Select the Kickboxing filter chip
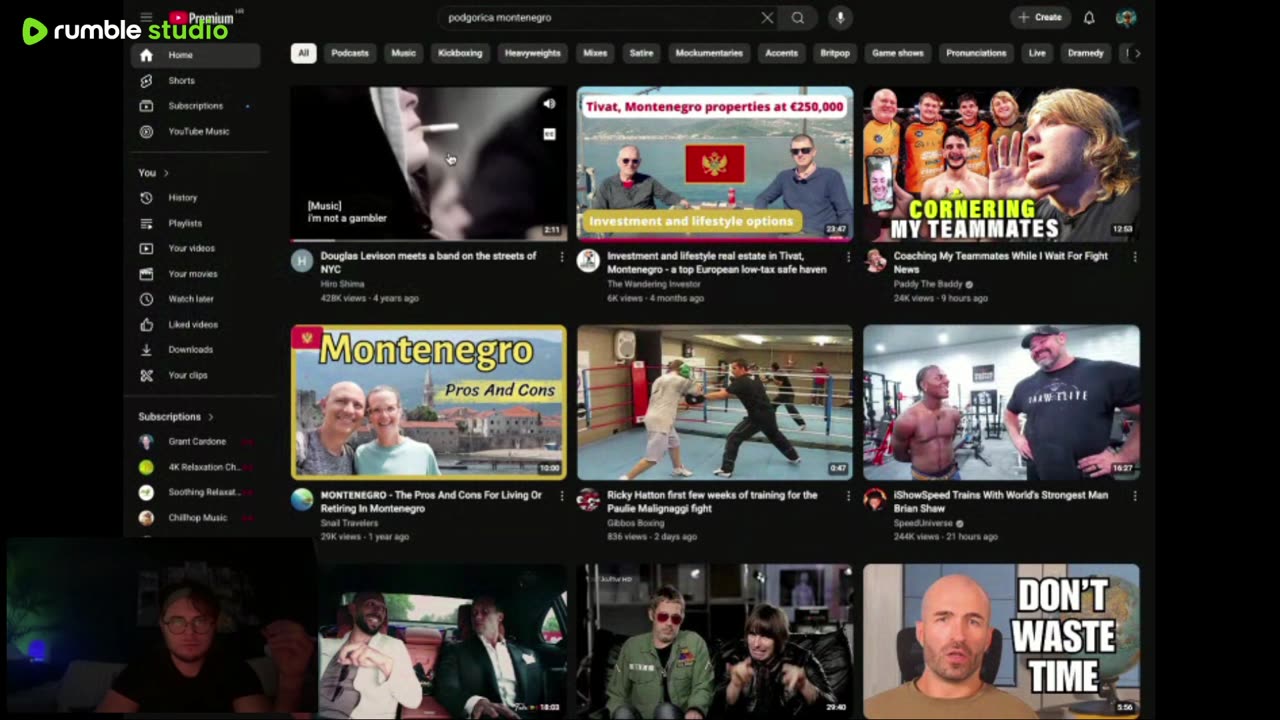Screen dimensions: 1280x720 pos(460,53)
